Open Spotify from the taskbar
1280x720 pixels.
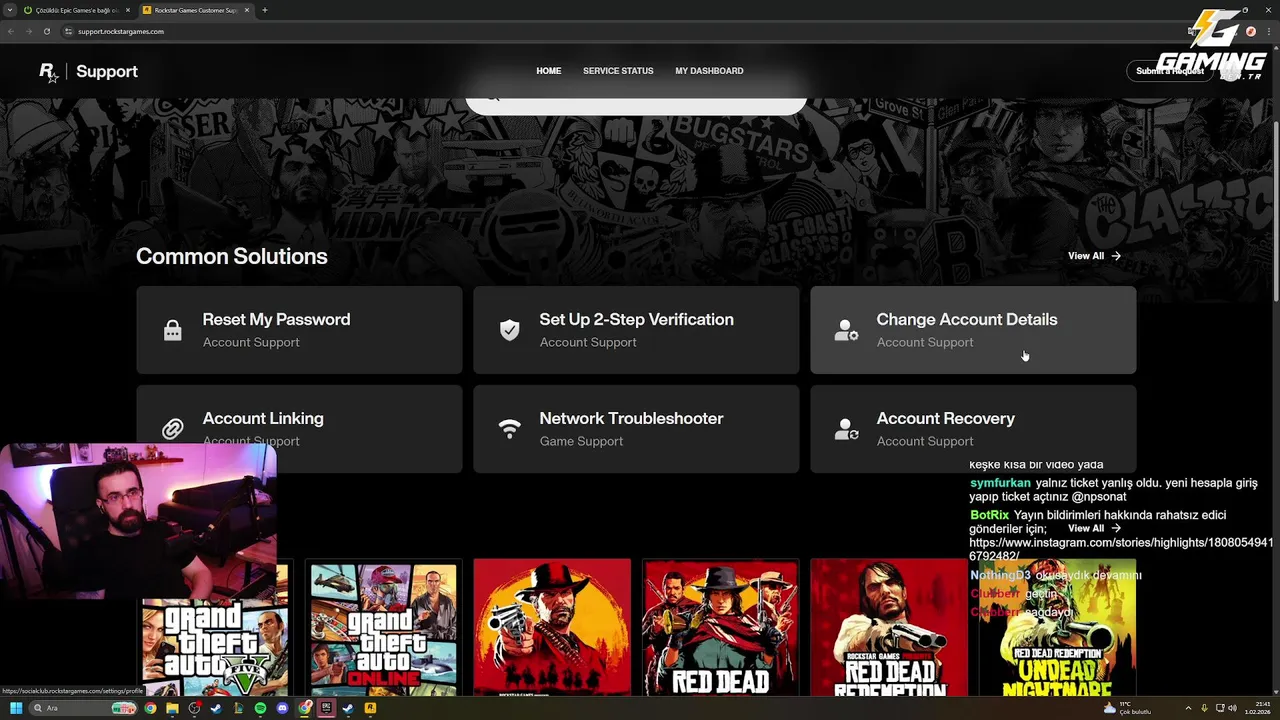pyautogui.click(x=260, y=708)
